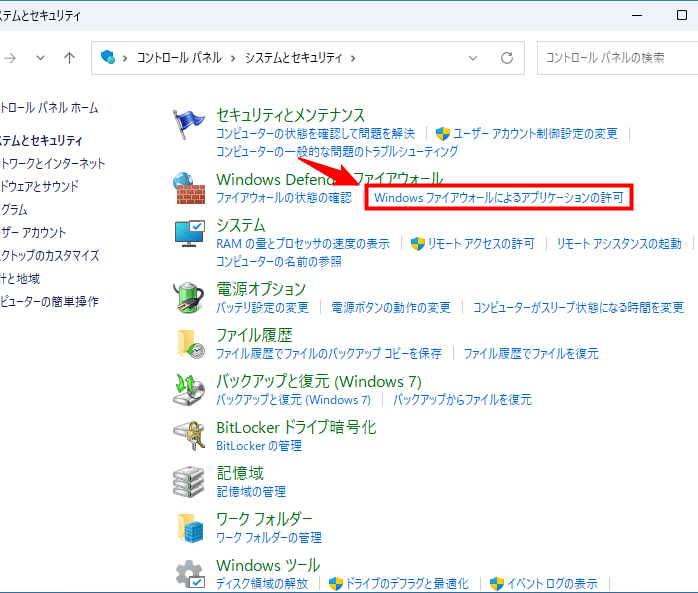Click the Windows Tools gear icon
Image resolution: width=698 pixels, height=593 pixels.
[190, 574]
